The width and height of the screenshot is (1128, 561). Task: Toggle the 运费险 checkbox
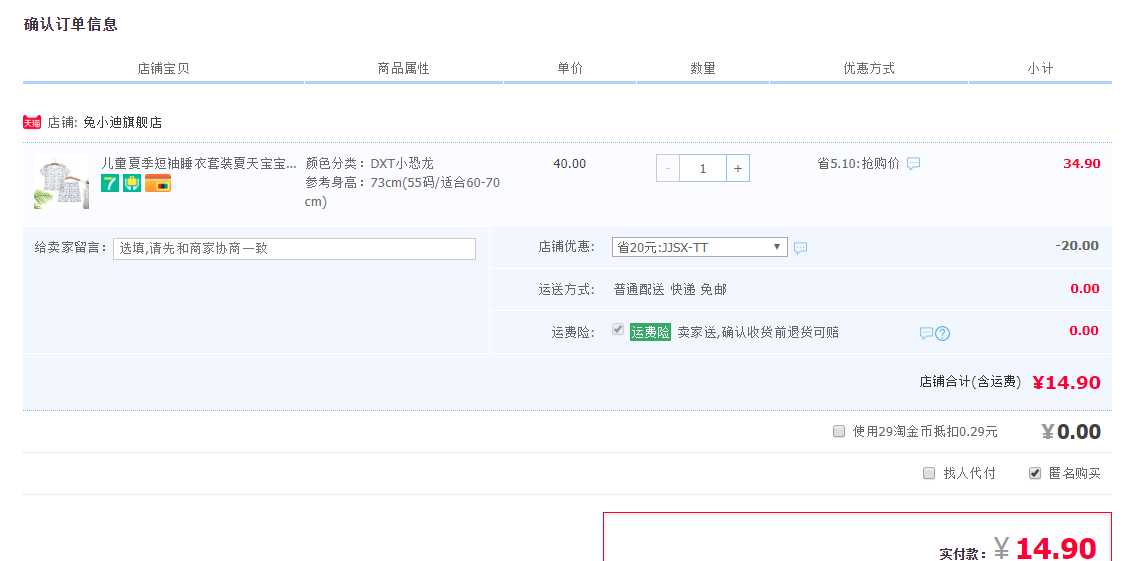[x=617, y=329]
